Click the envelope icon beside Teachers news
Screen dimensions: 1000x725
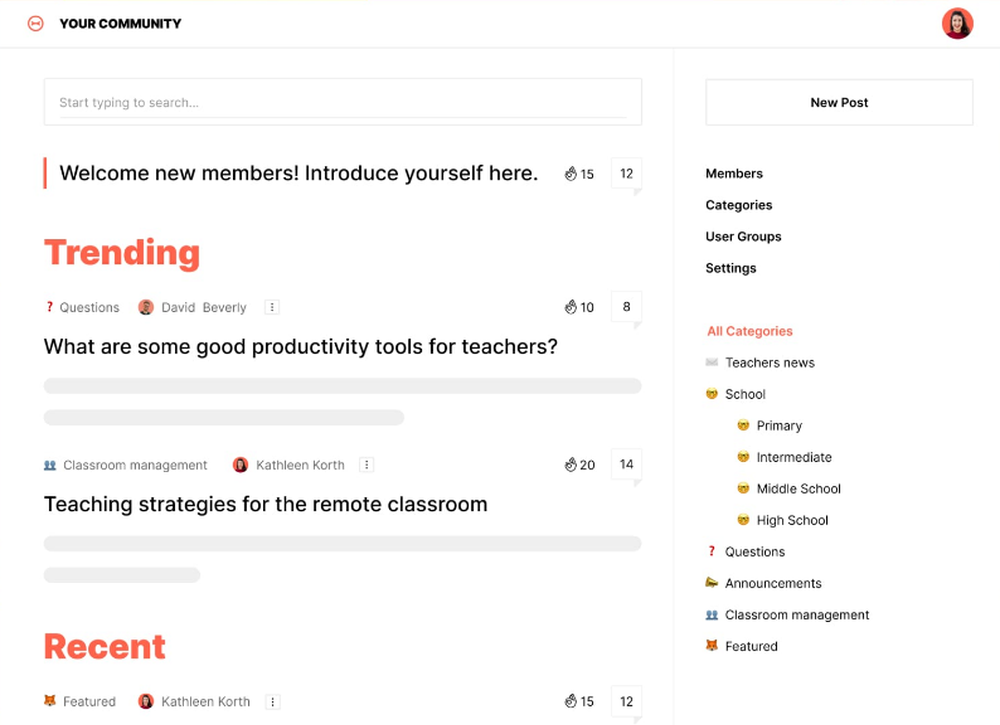[710, 362]
